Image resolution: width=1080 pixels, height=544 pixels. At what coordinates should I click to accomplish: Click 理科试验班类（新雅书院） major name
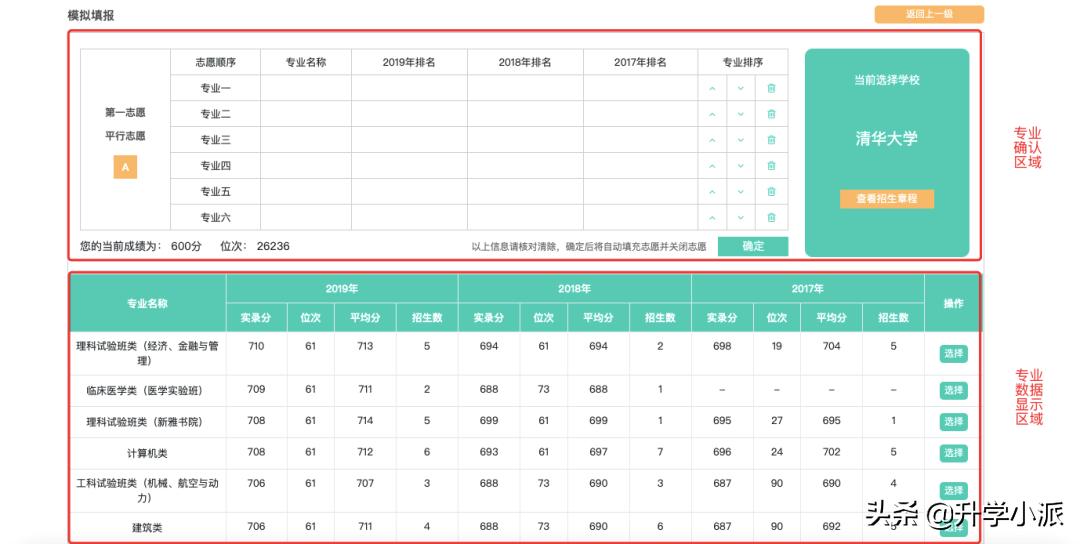145,421
